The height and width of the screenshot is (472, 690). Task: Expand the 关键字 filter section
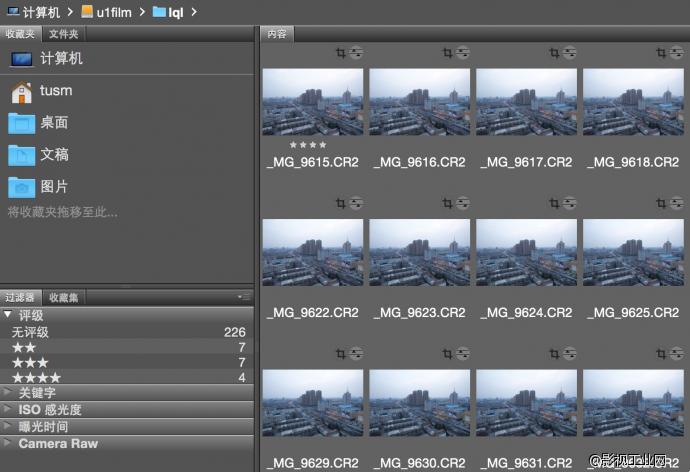(x=7, y=392)
